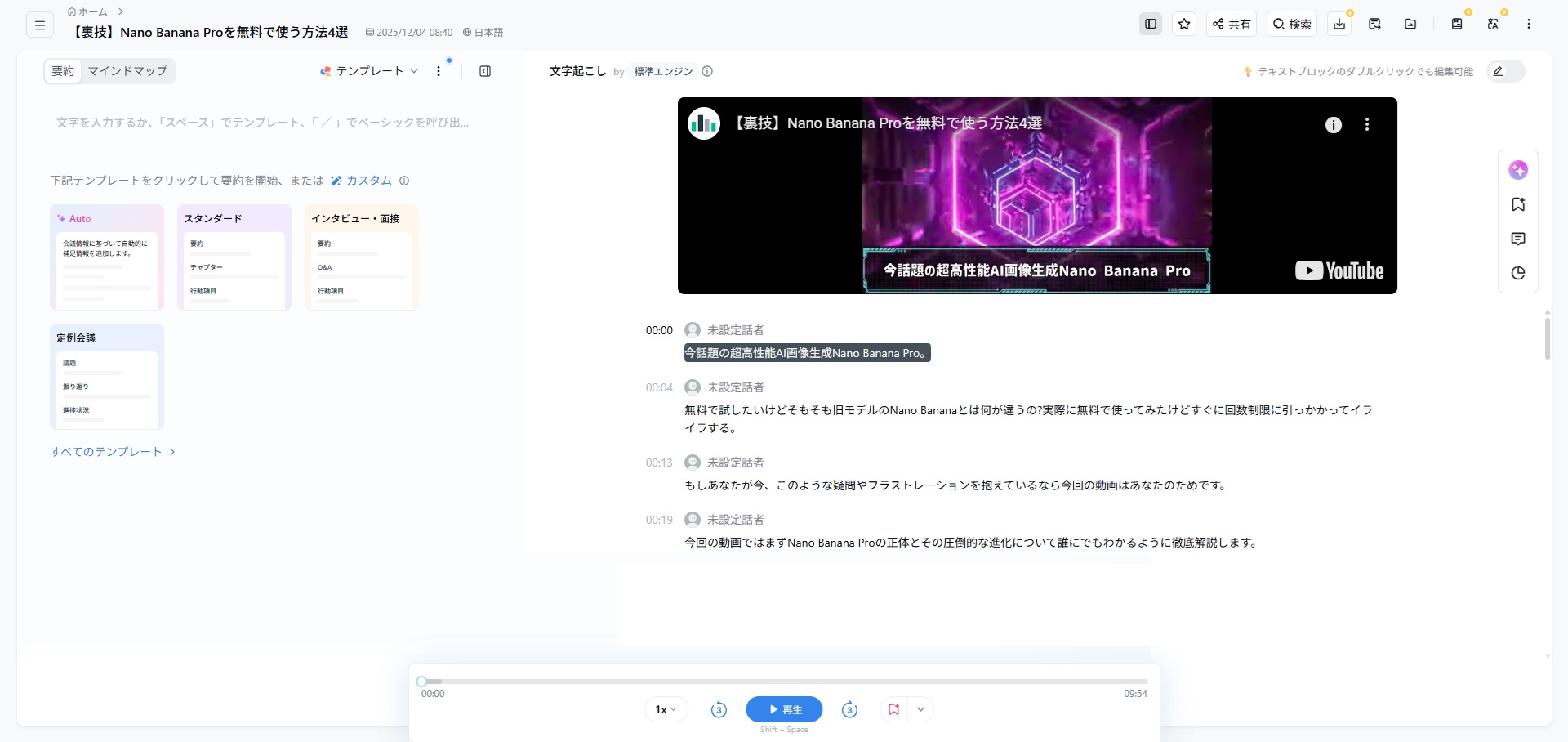Click the translate icon in top toolbar
The image size is (1568, 742).
coord(1493,25)
